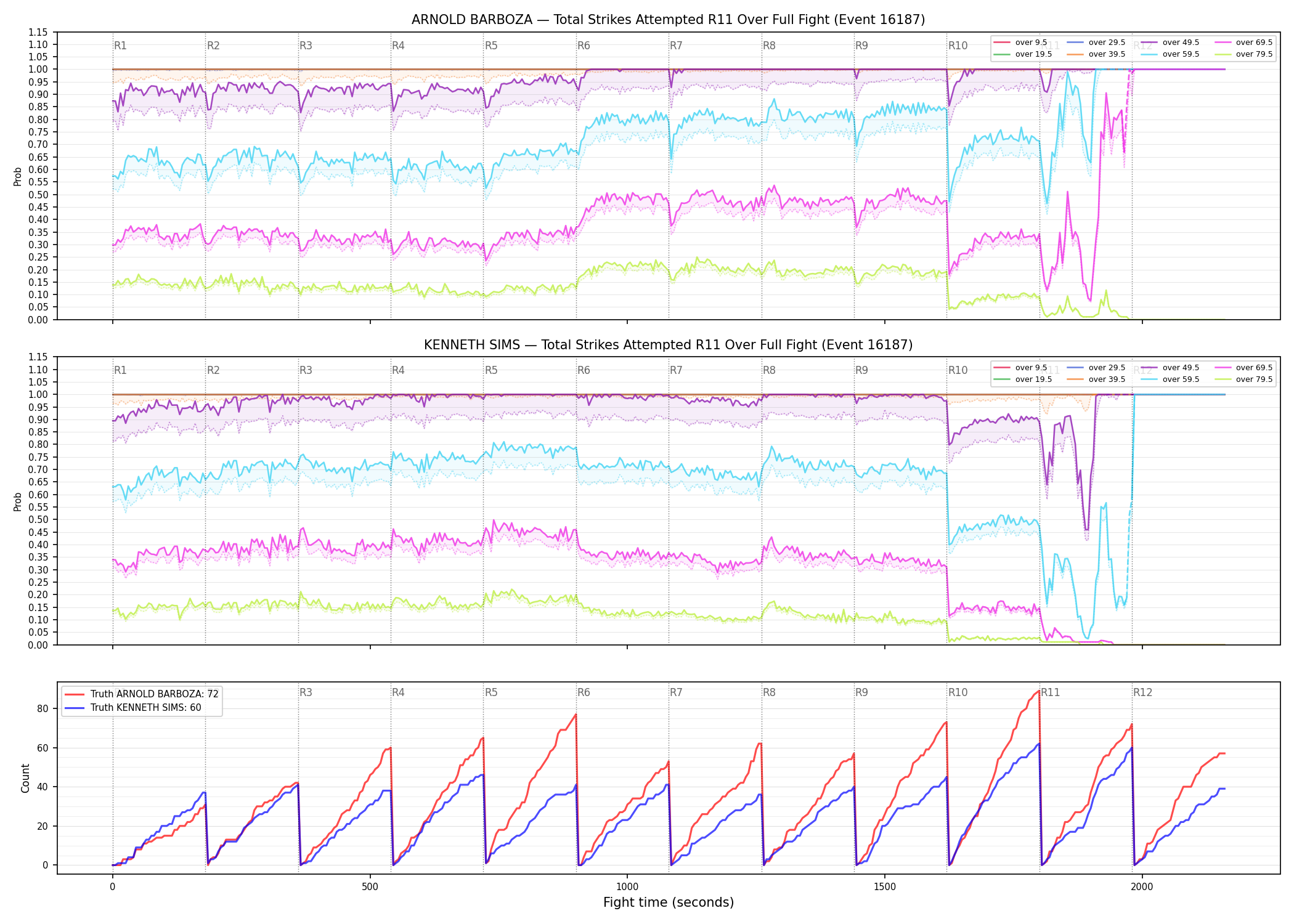Click the R6 round marker in top chart
Screen dimensions: 1294x924
coord(584,46)
